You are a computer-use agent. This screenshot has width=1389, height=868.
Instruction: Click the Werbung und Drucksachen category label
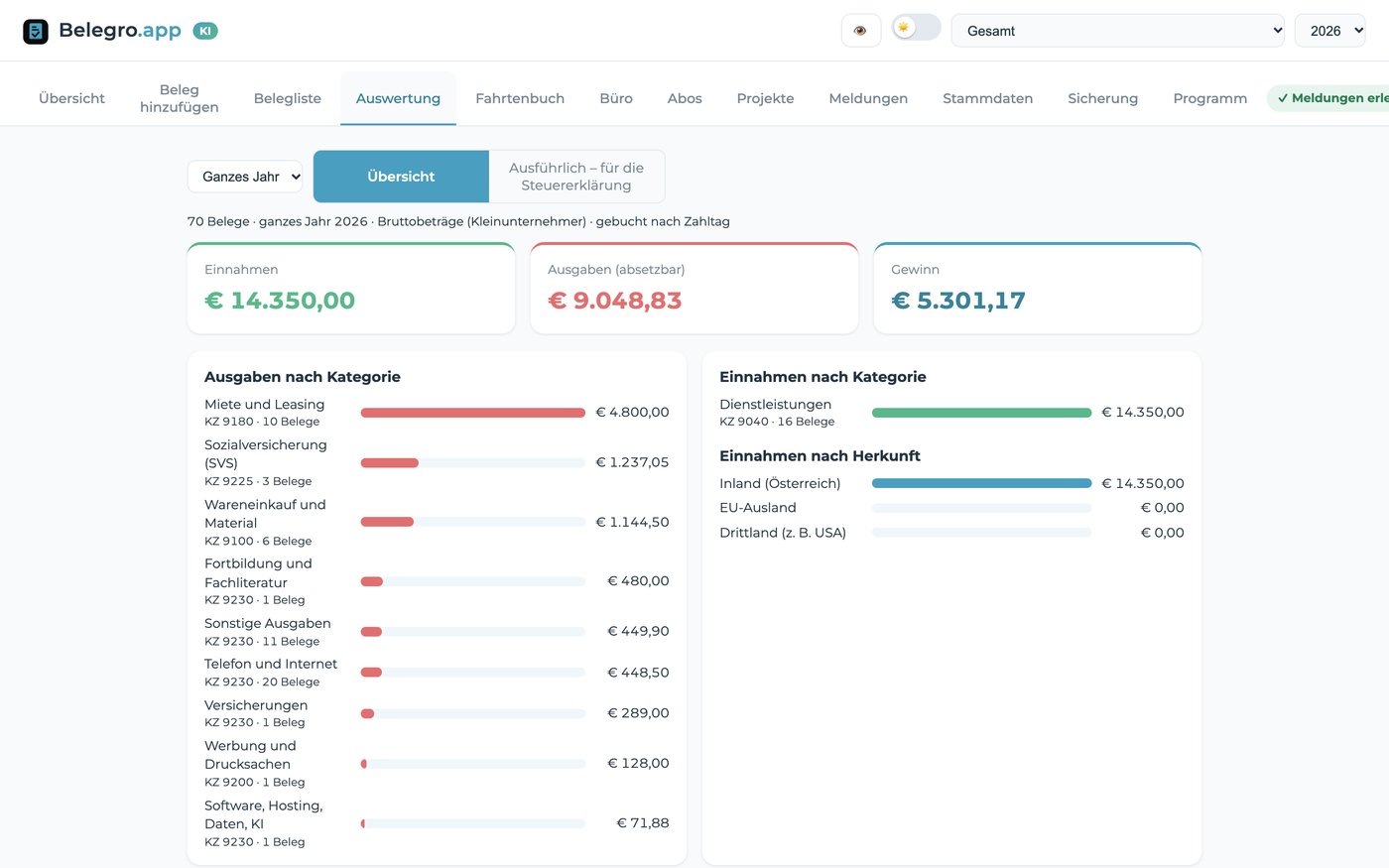click(x=250, y=755)
